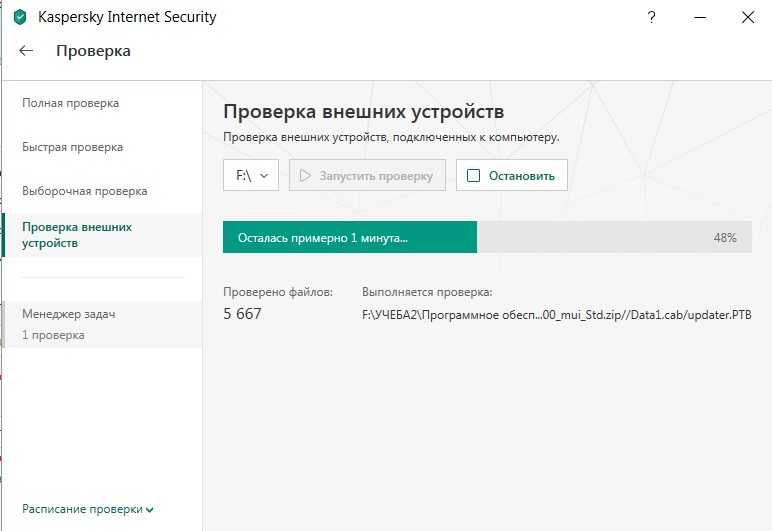Expand the Расписание проверки link

(88, 509)
